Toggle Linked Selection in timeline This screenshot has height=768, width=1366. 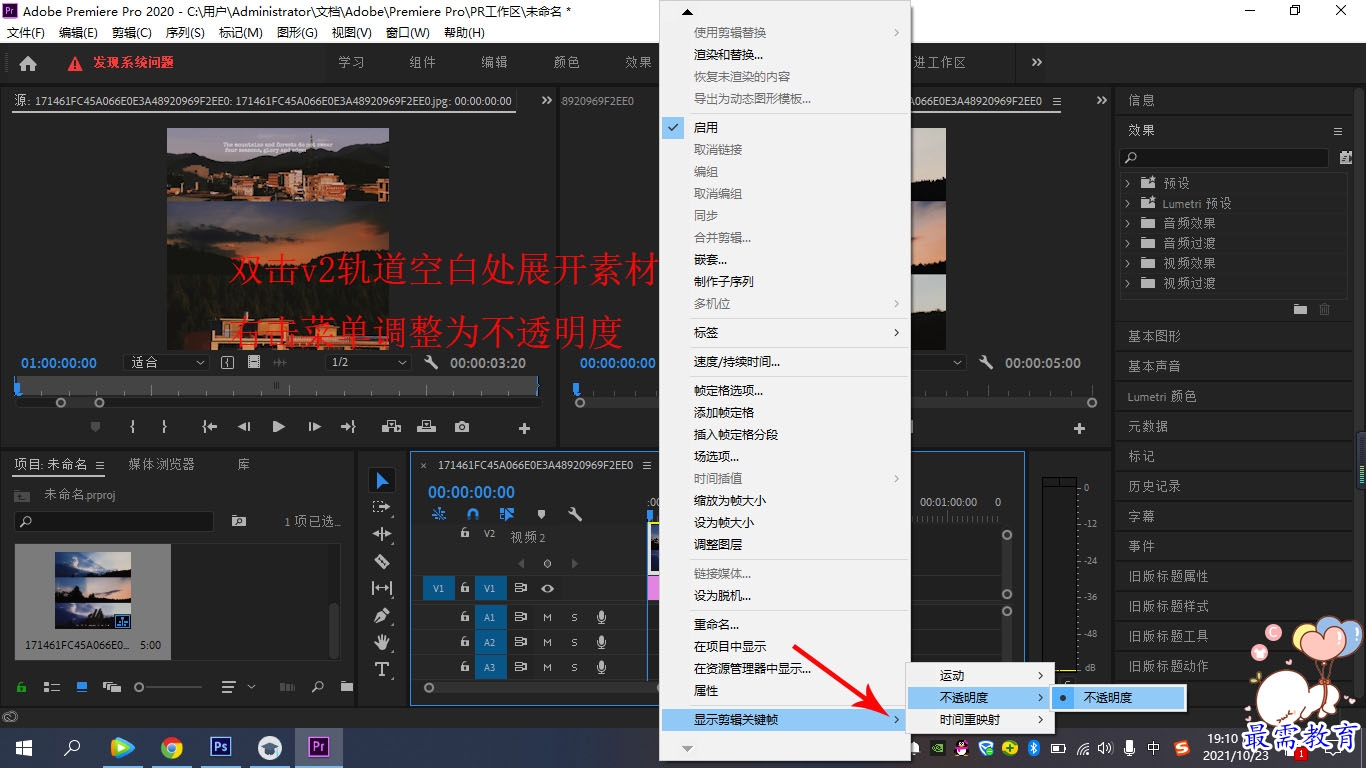click(507, 515)
